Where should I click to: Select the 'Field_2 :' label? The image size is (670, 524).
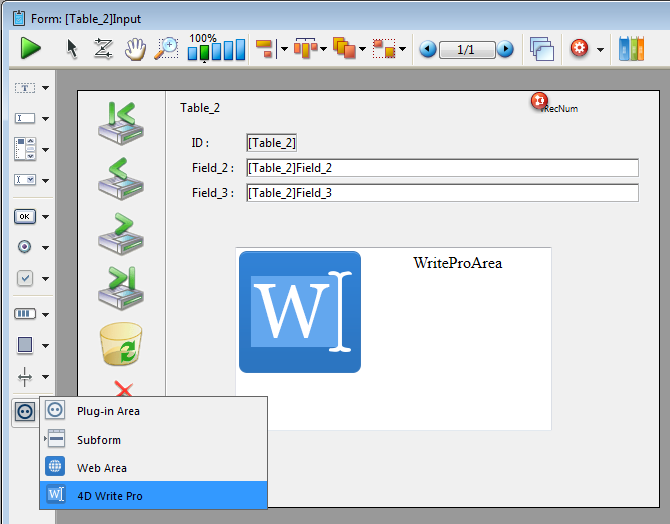[x=213, y=168]
